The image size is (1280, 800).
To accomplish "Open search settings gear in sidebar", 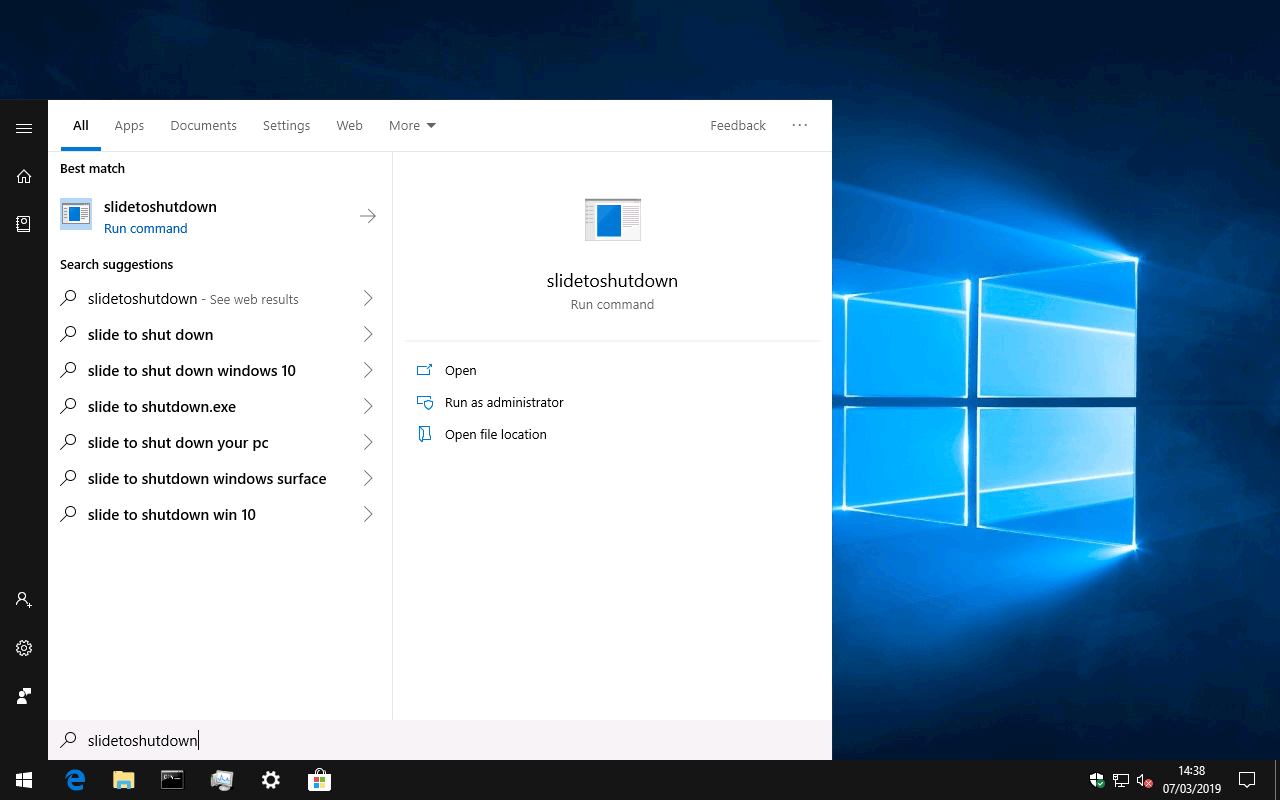I will click(24, 648).
